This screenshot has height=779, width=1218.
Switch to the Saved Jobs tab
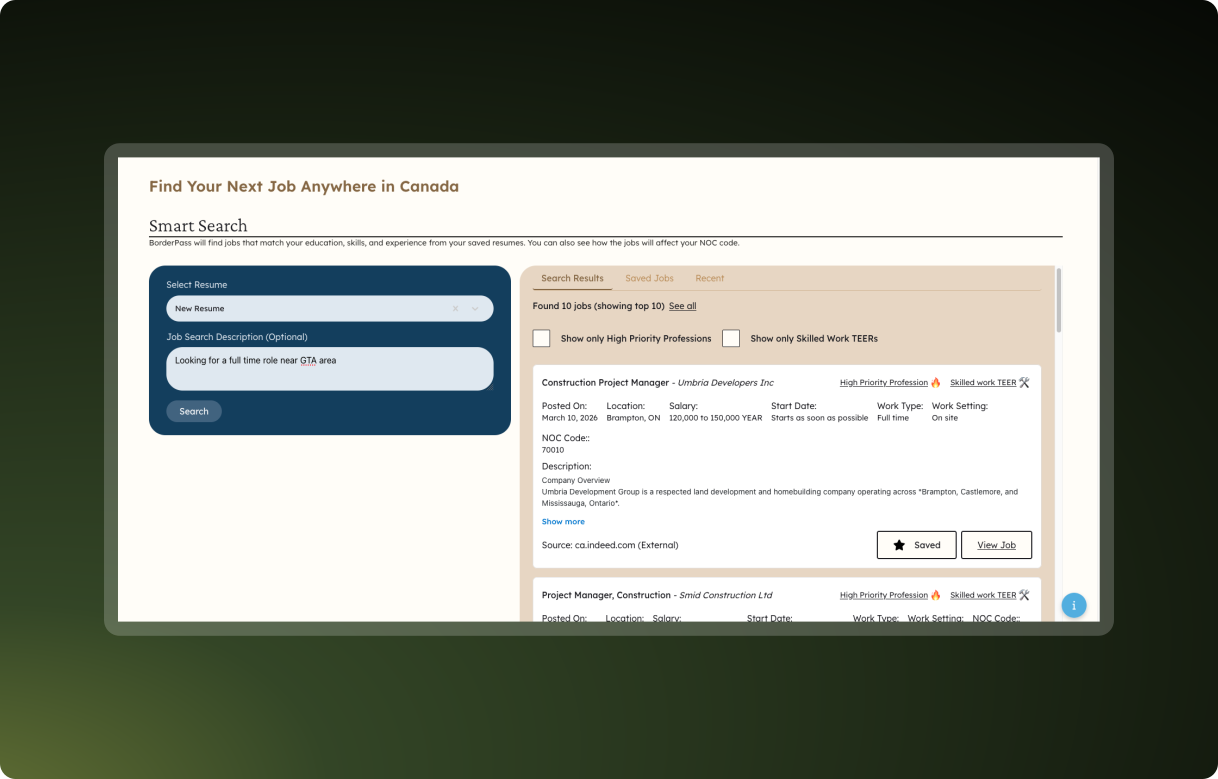tap(649, 278)
